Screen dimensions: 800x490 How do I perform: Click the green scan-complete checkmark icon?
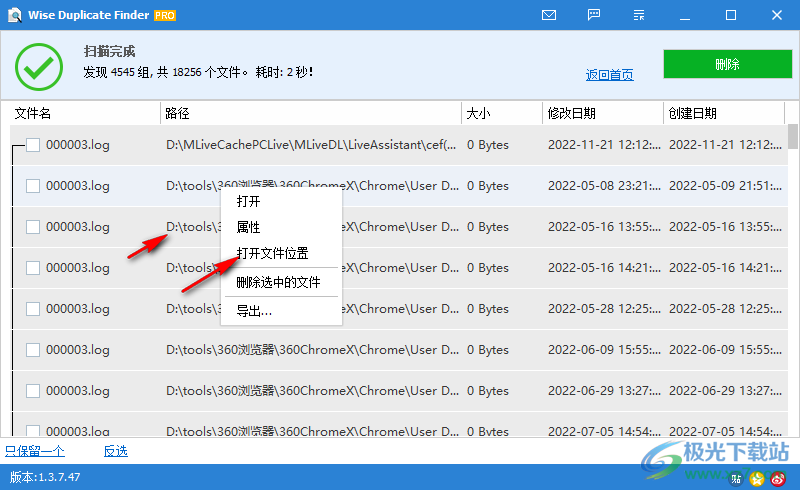[x=39, y=67]
